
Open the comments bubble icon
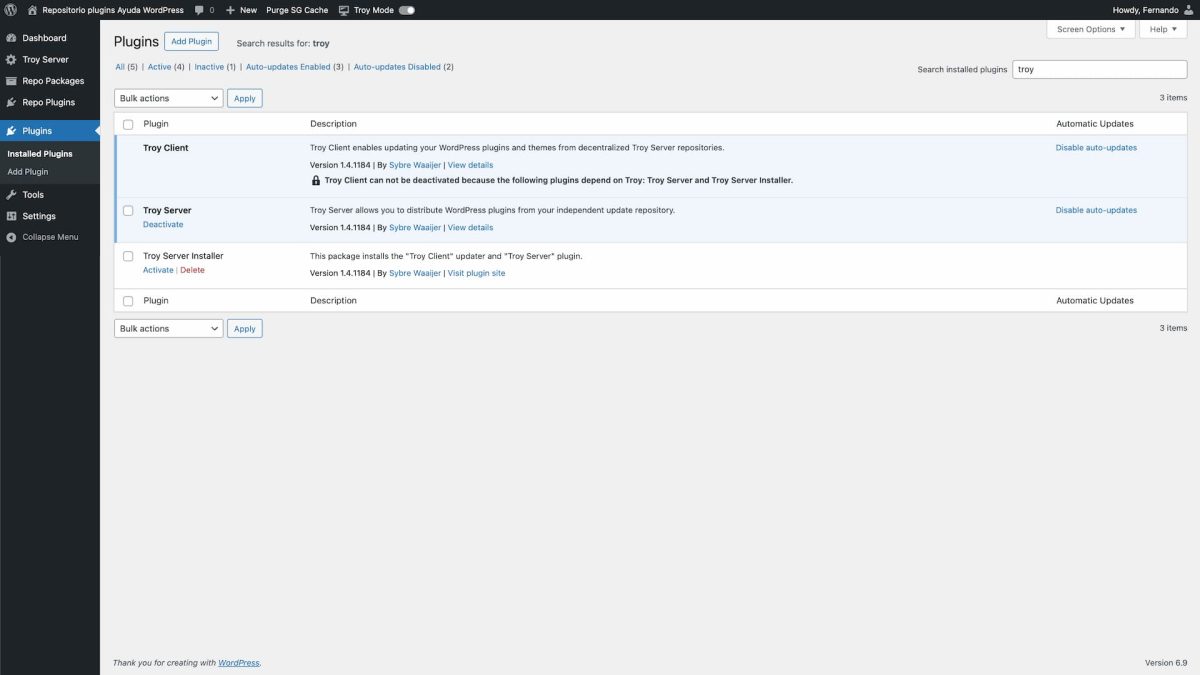click(199, 10)
